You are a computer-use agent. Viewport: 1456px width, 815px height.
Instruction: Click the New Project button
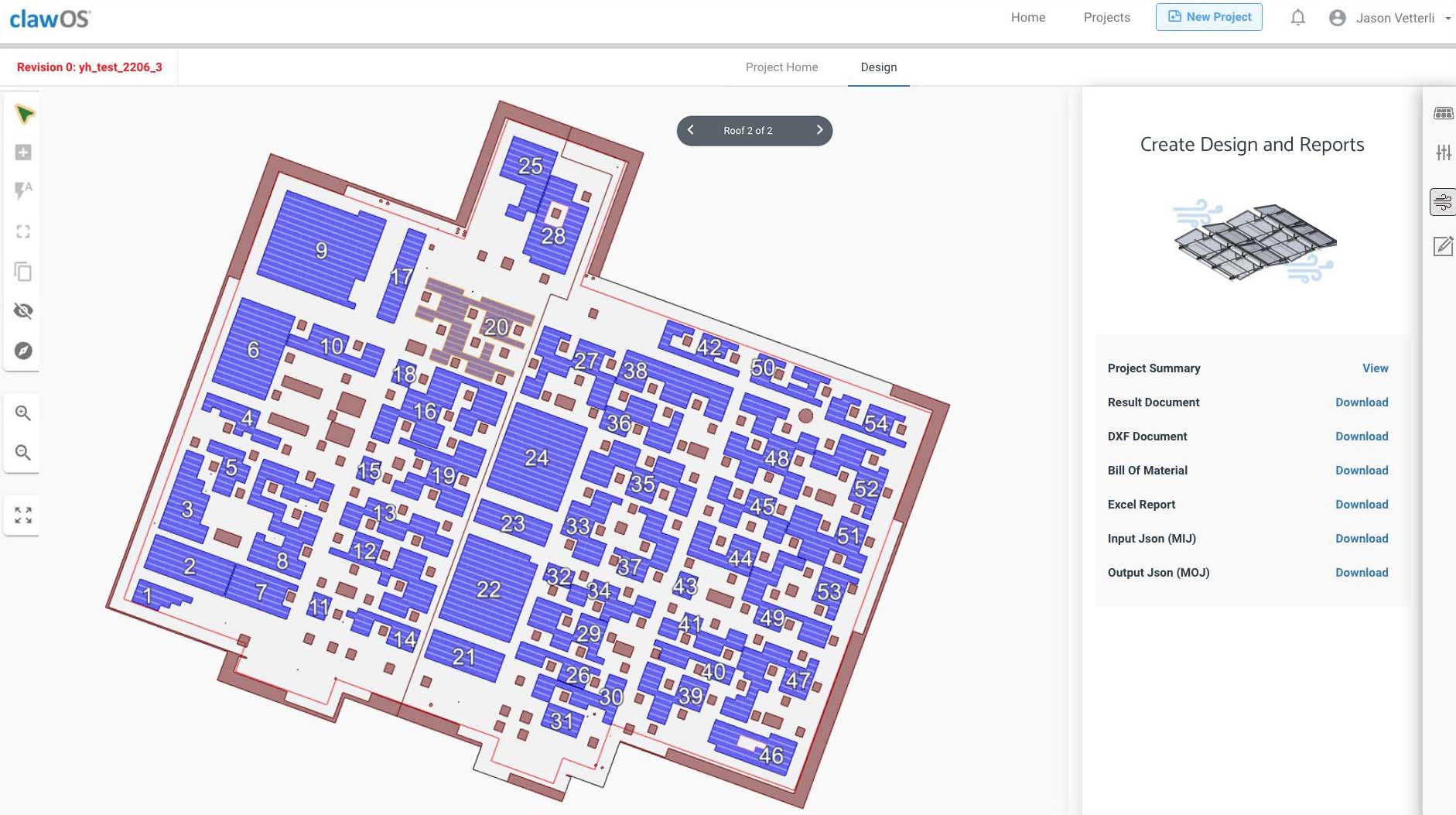[1208, 17]
